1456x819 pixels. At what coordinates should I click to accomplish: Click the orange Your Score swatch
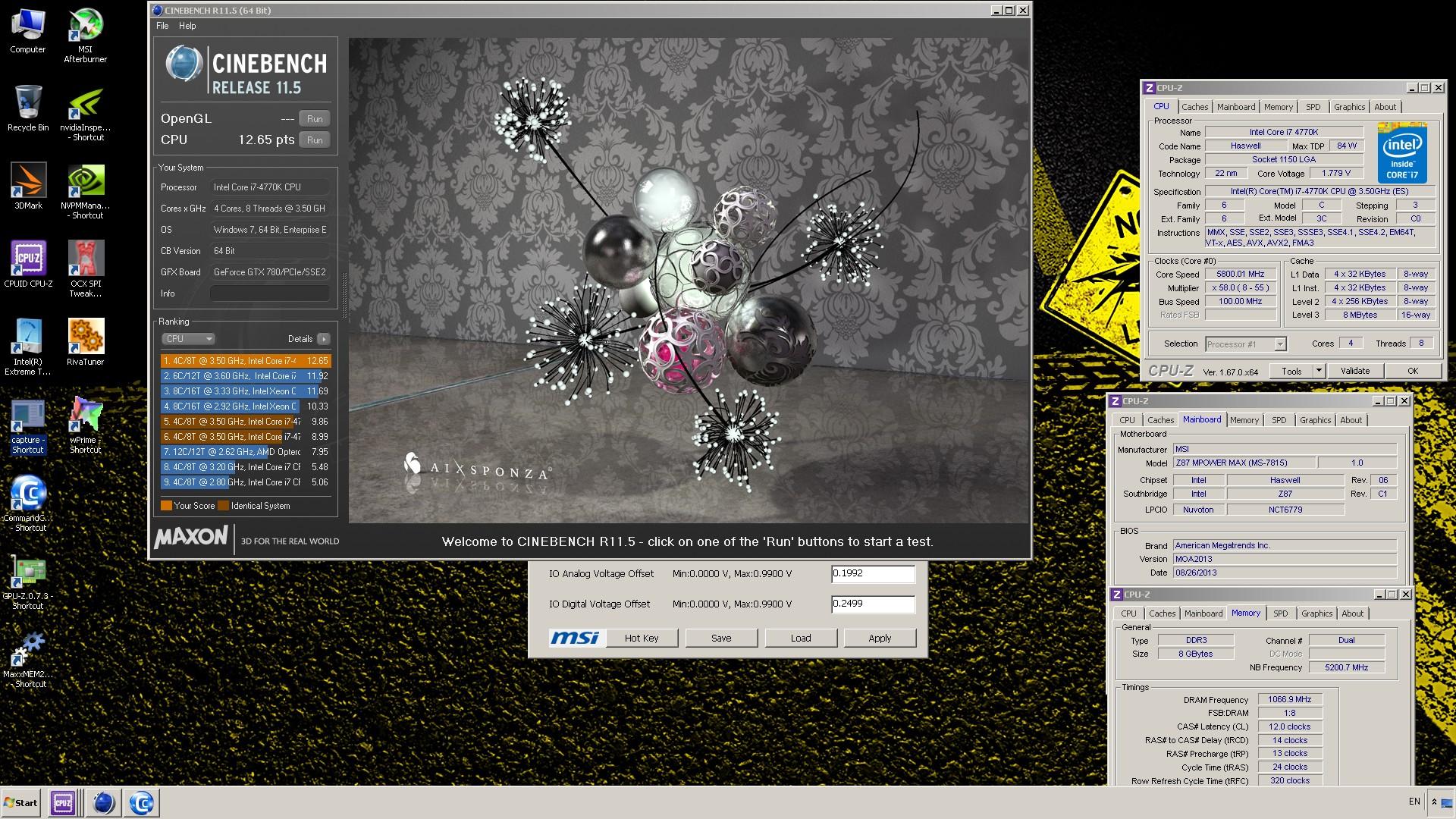166,506
